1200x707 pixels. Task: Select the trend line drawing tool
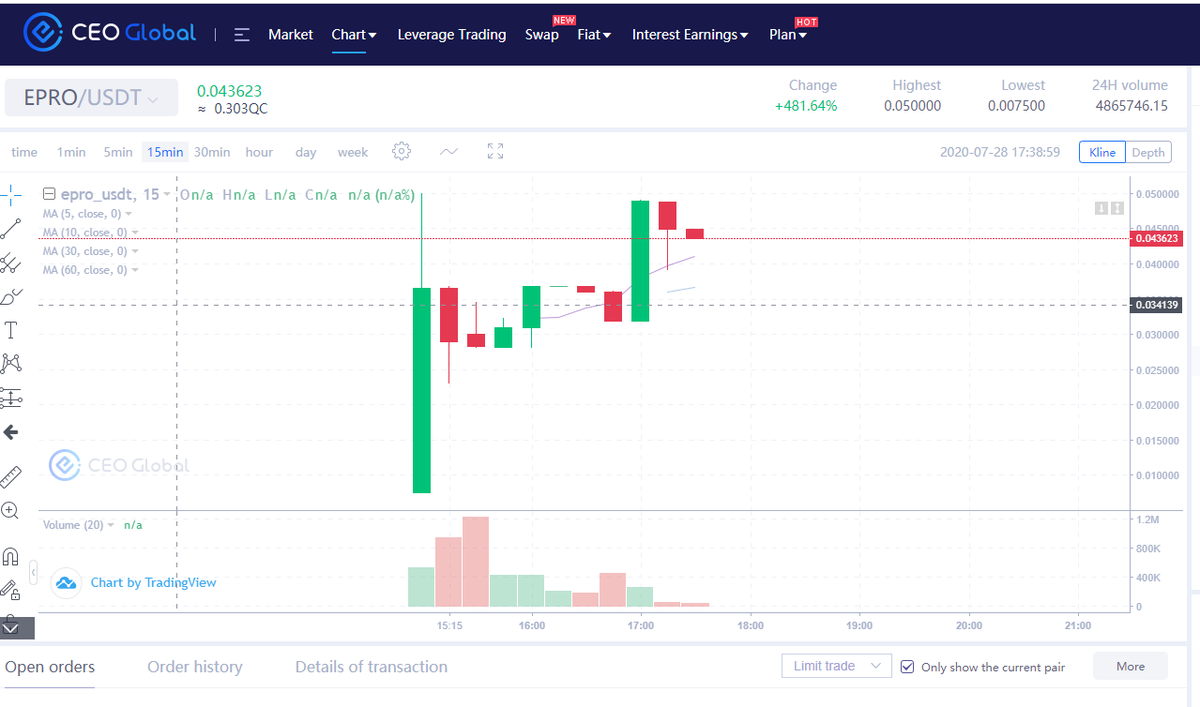click(10, 228)
